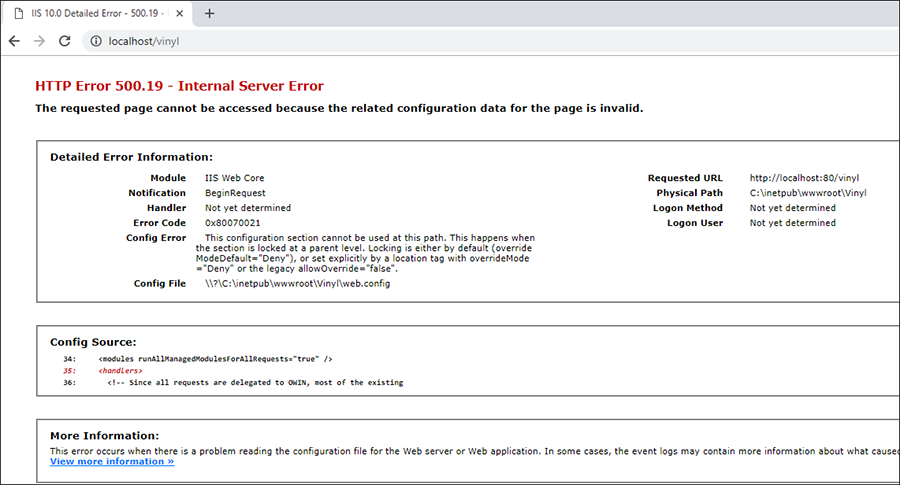Click Logon Method Not yet determined value

pyautogui.click(x=793, y=208)
